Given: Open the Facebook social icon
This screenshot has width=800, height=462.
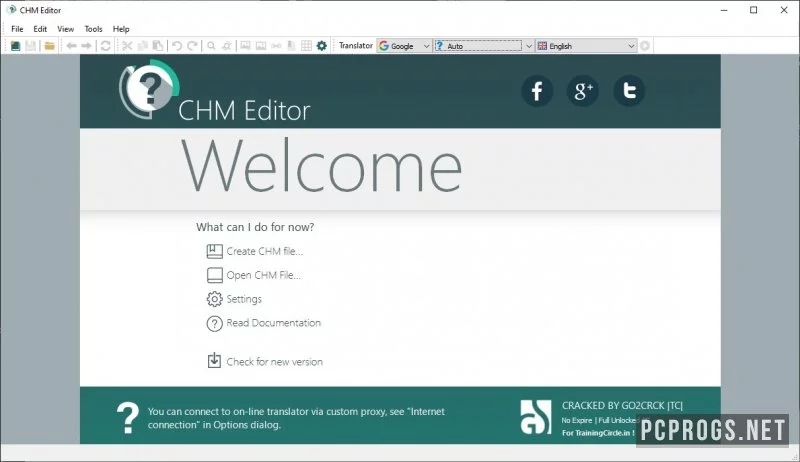Looking at the screenshot, I should pos(537,91).
